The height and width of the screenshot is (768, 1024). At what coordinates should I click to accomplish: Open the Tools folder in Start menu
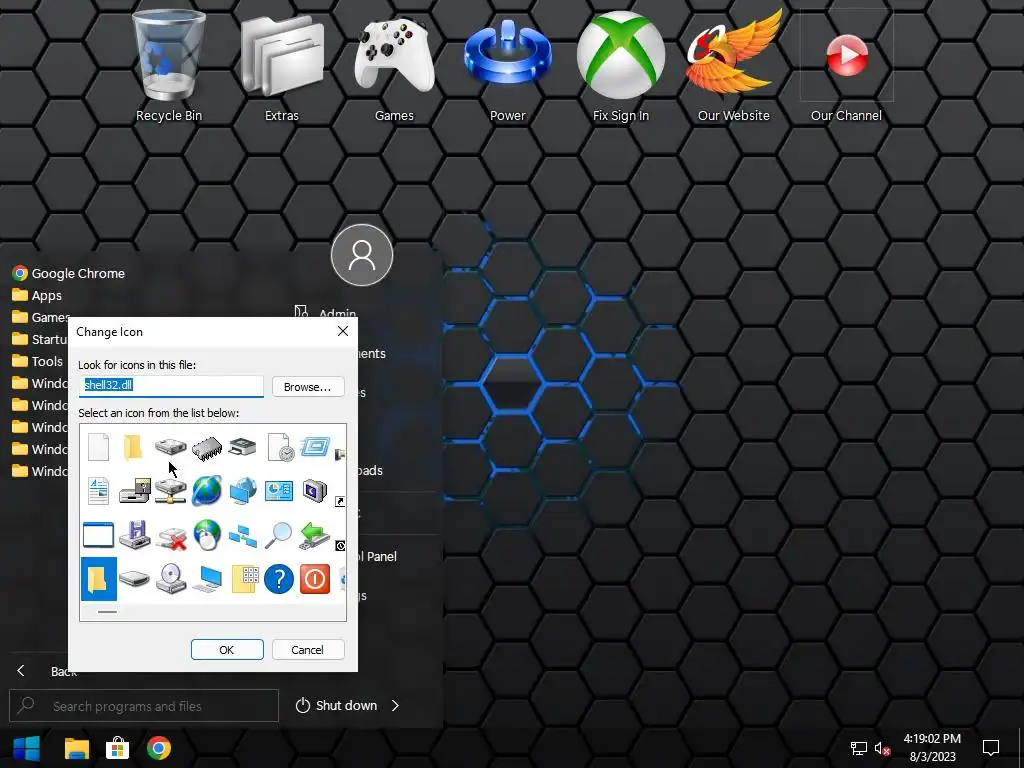coord(38,361)
